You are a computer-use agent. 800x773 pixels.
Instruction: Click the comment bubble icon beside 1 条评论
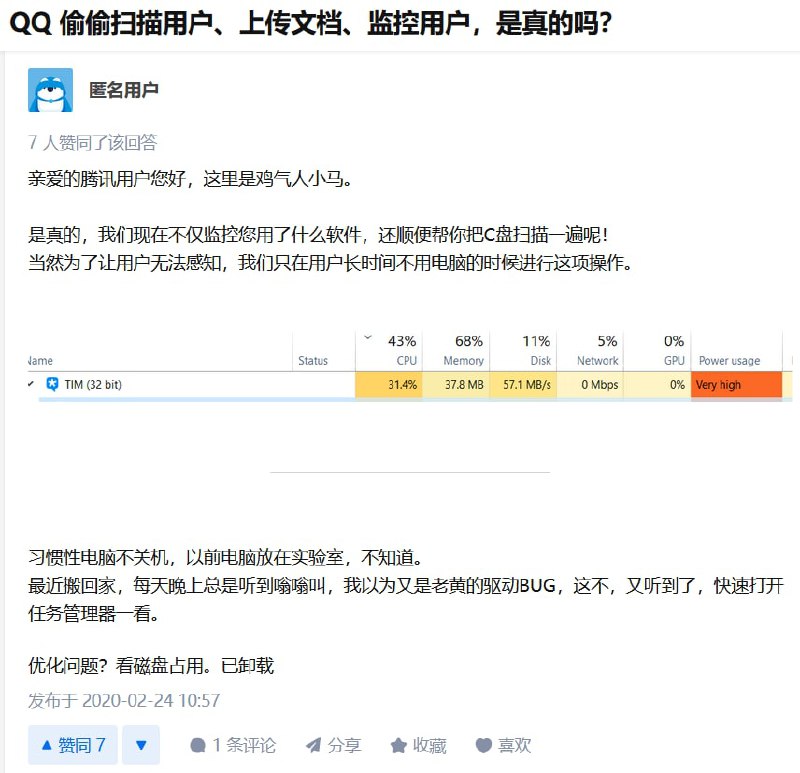199,745
